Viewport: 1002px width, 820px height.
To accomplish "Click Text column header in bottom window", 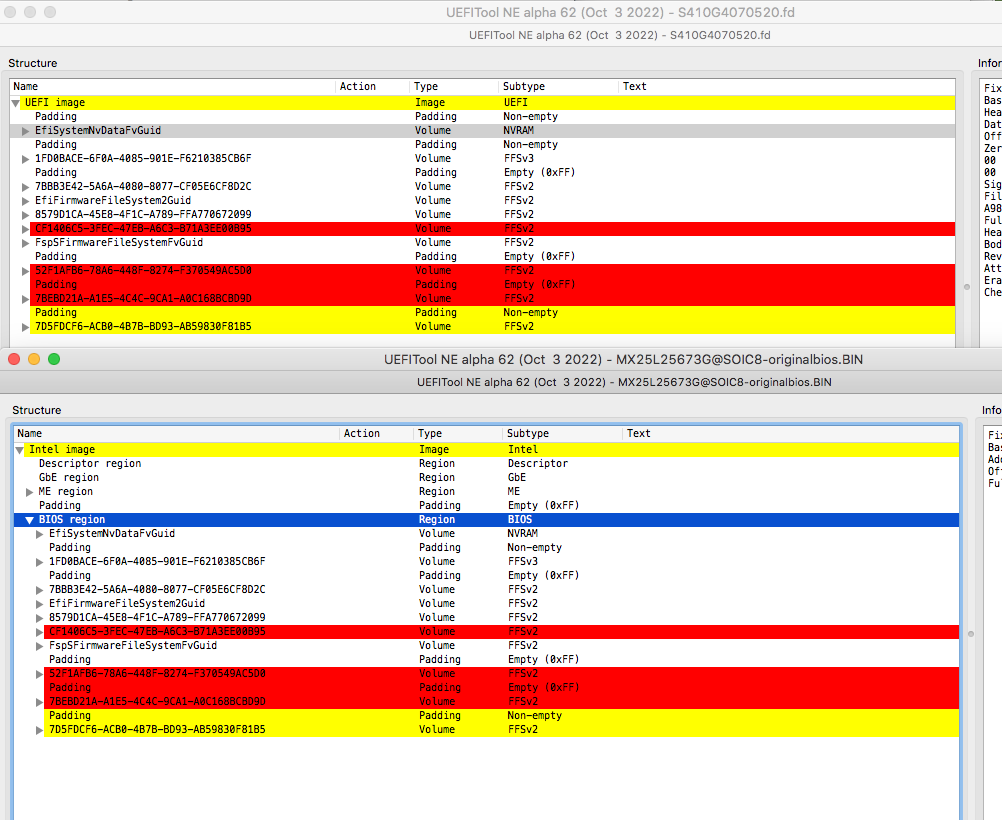I will (x=790, y=433).
